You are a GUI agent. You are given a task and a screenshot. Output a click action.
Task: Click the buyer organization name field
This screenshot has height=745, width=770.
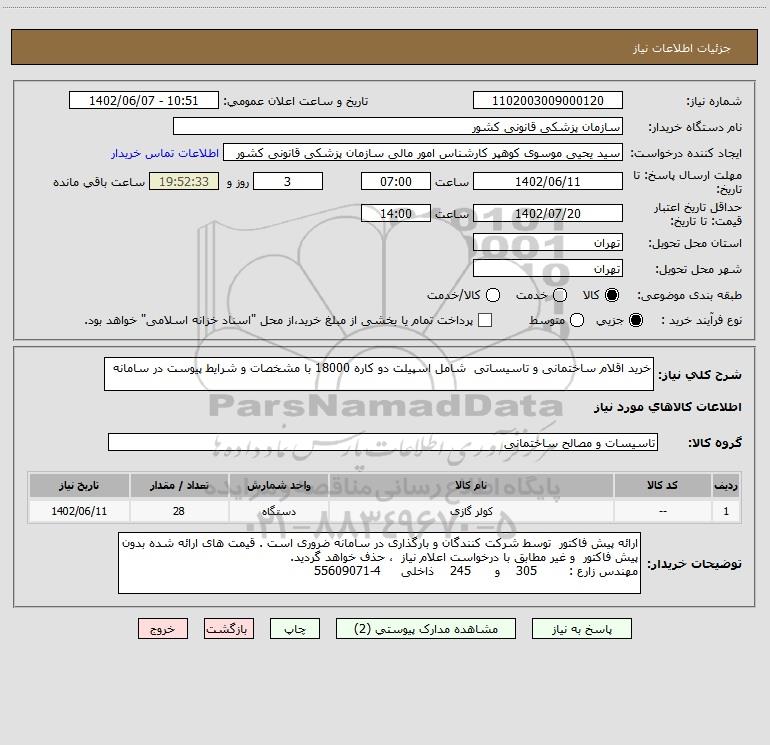(x=398, y=127)
